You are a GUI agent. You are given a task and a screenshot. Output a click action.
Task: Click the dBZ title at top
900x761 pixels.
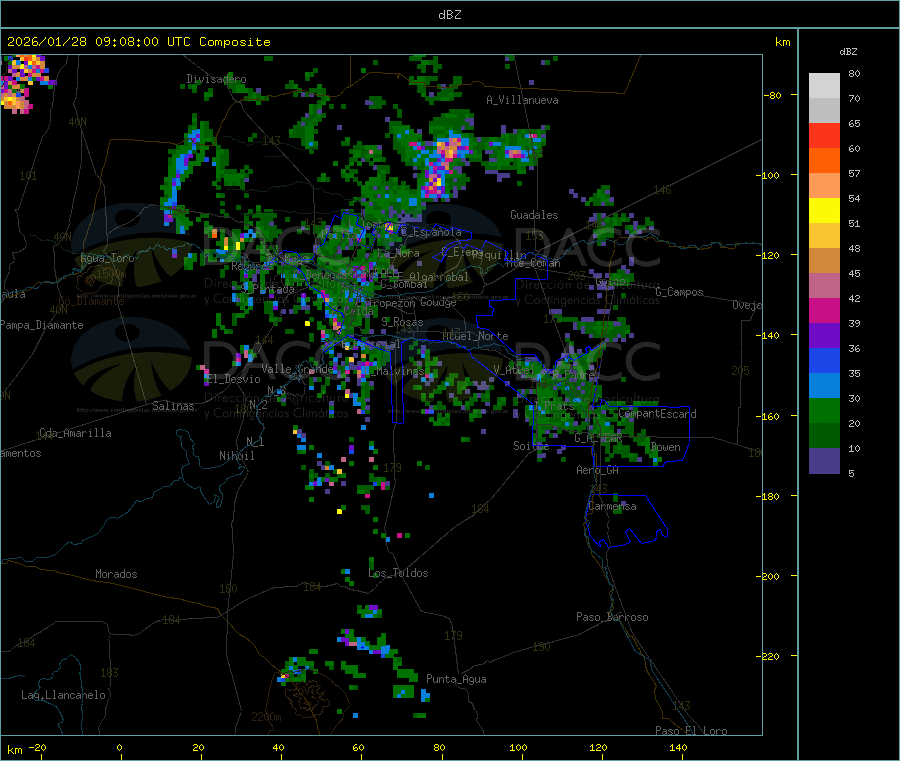click(449, 15)
